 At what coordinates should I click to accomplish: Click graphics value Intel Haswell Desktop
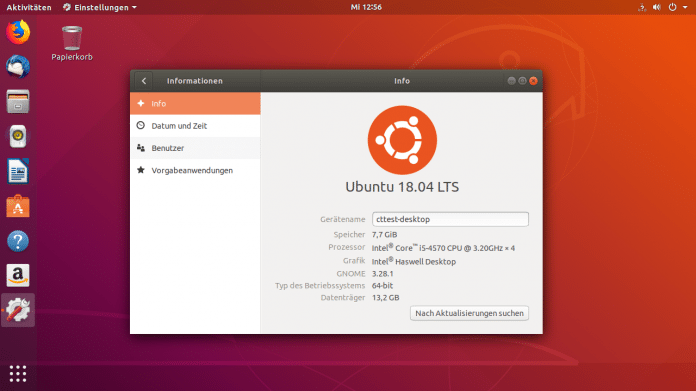click(414, 261)
